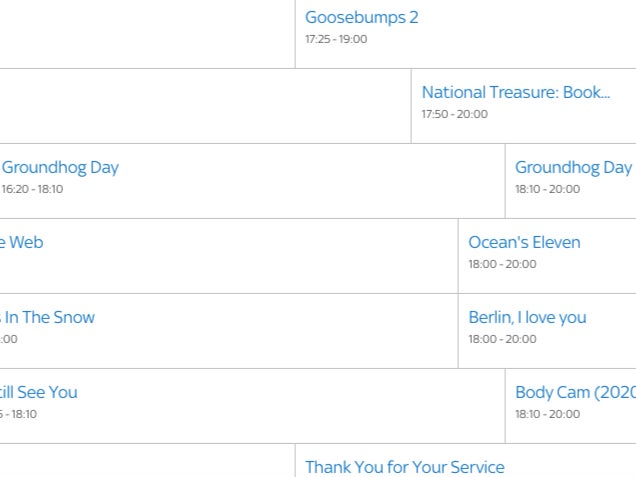Image resolution: width=636 pixels, height=477 pixels.
Task: Open Berlin, I love you listing
Action: (527, 317)
